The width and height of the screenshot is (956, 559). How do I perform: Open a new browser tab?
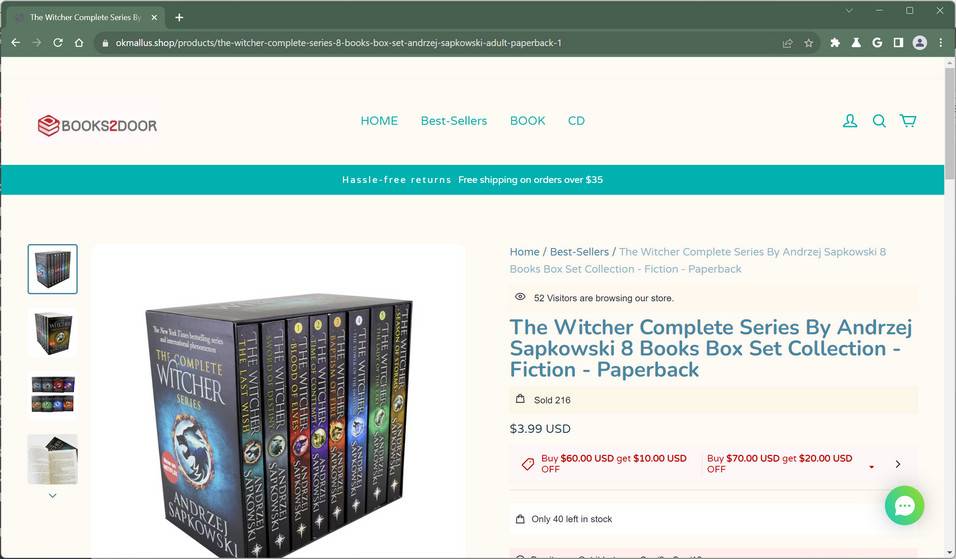click(179, 18)
